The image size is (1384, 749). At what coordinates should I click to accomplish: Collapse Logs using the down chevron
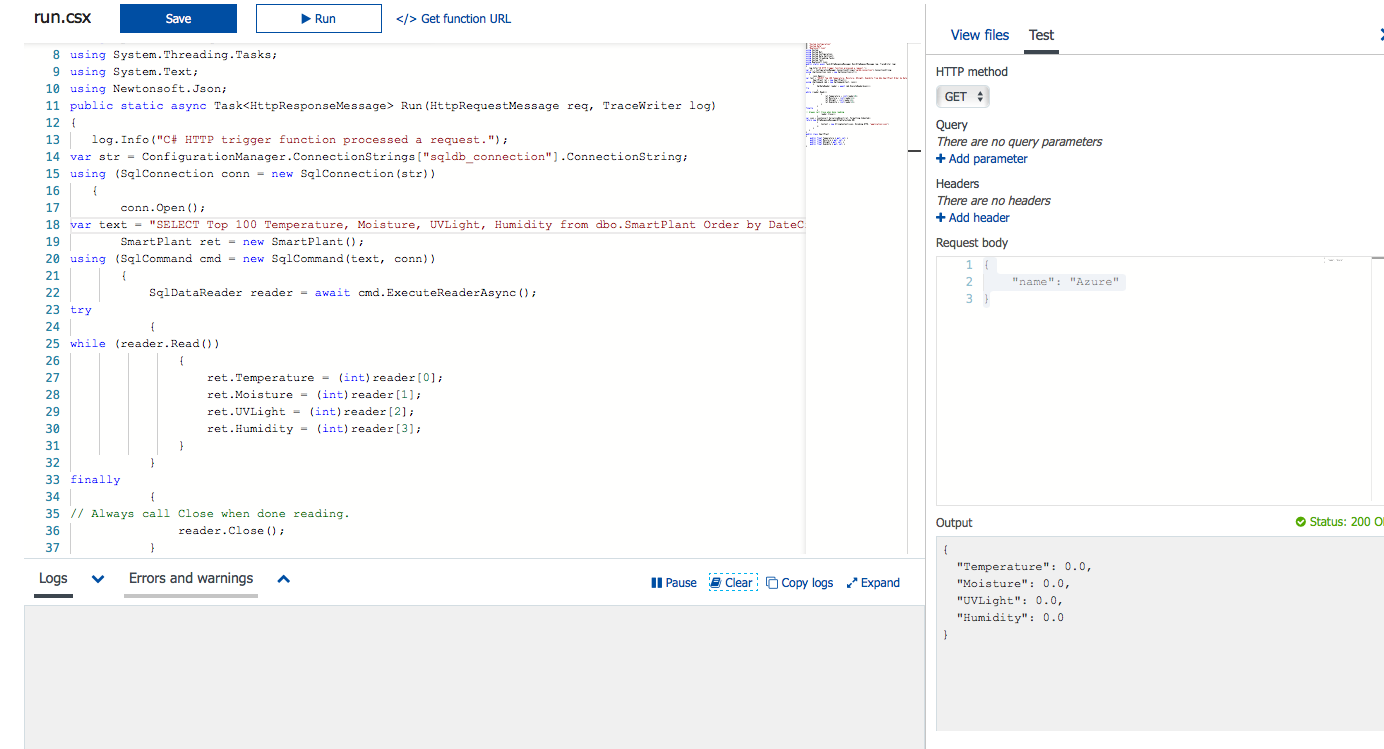(x=98, y=579)
